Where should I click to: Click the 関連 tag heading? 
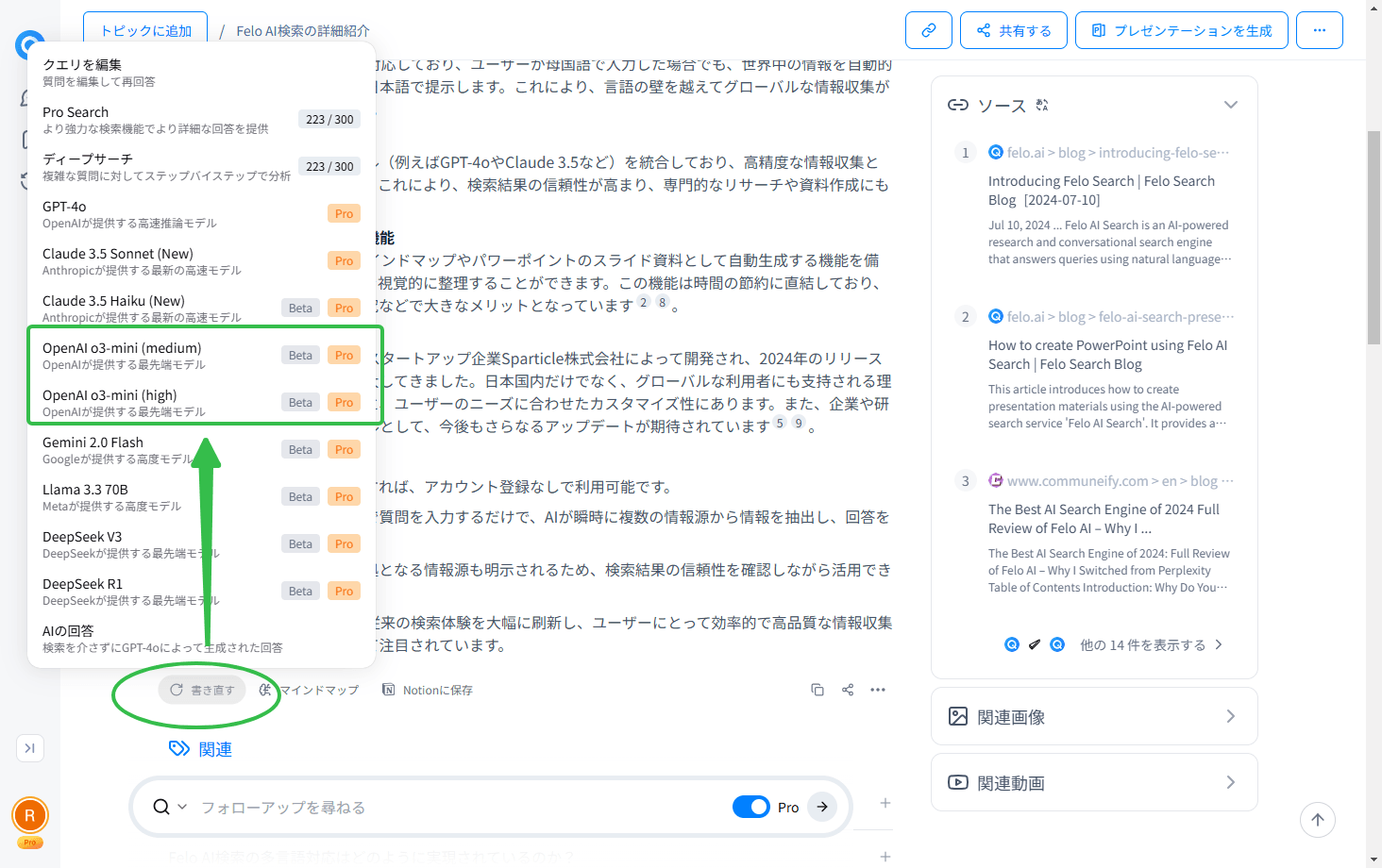pyautogui.click(x=201, y=749)
